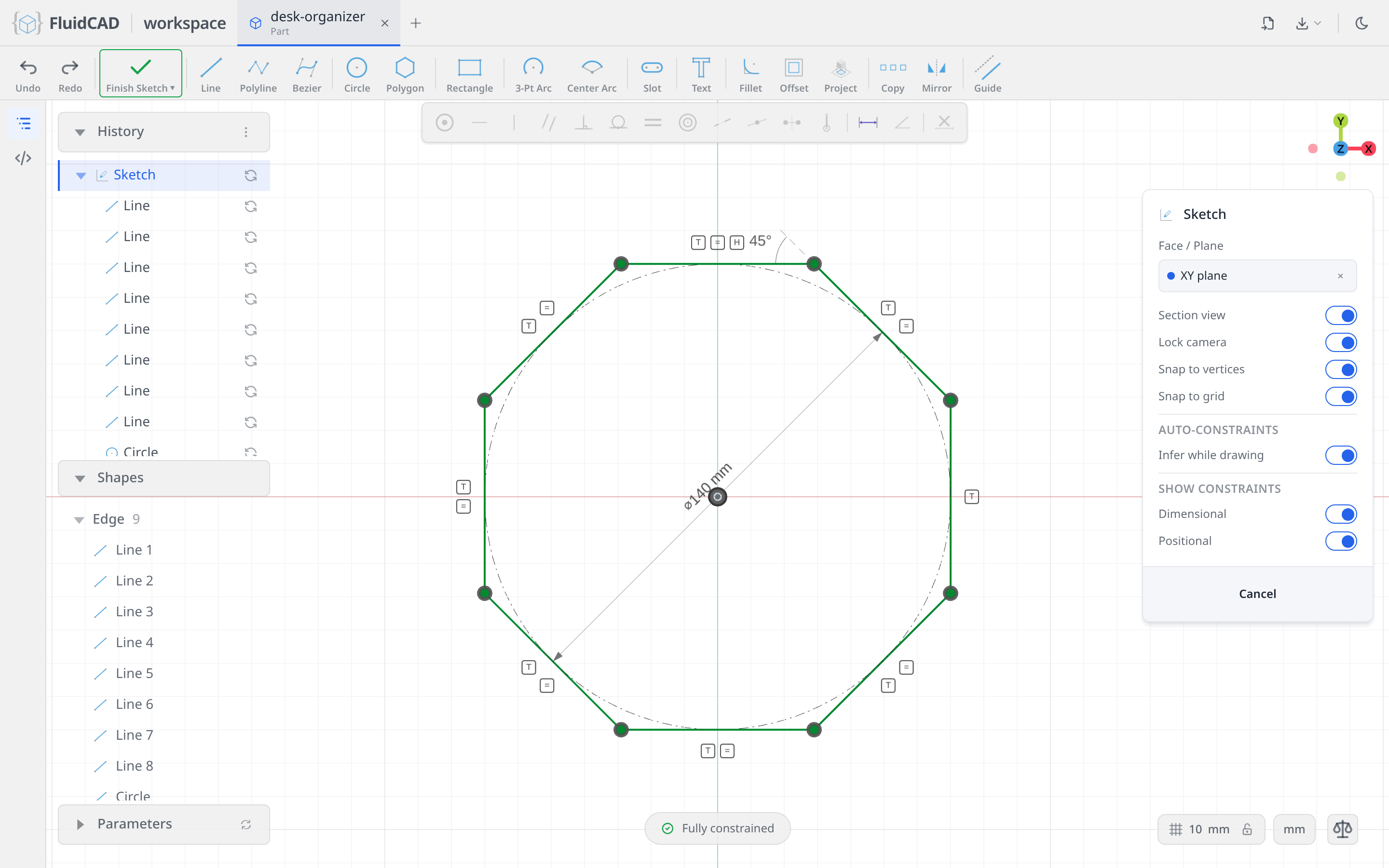Click the 10 mm grid size field
This screenshot has height=868, width=1389.
tap(1211, 829)
